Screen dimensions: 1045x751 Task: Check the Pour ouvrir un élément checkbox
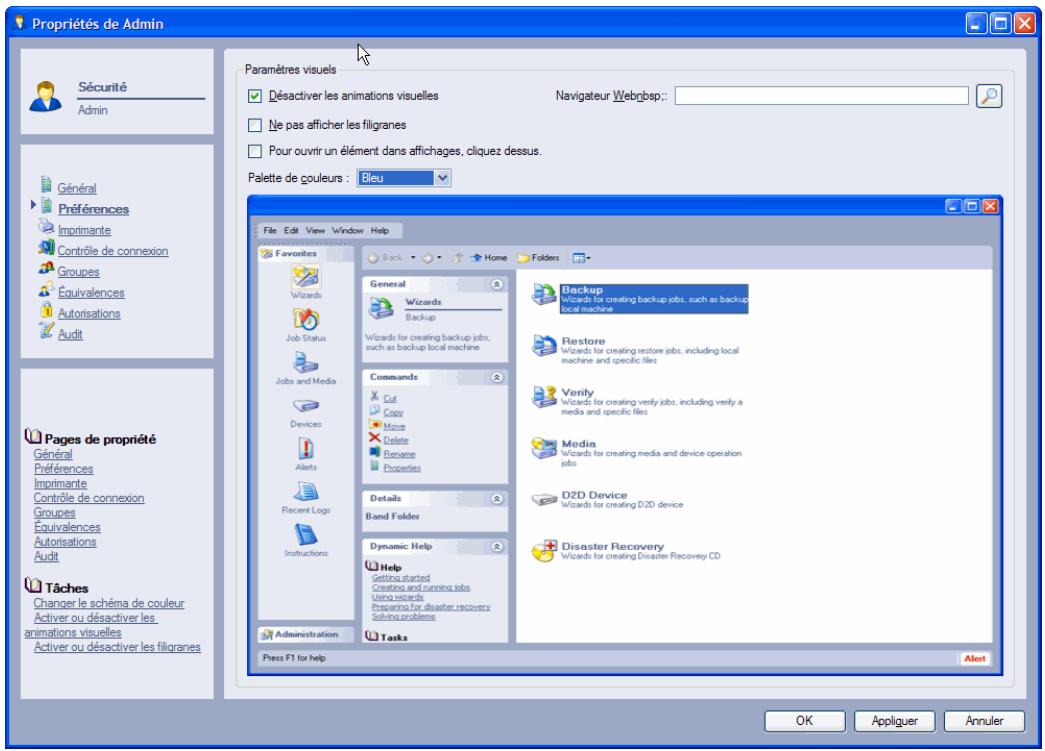[x=255, y=151]
